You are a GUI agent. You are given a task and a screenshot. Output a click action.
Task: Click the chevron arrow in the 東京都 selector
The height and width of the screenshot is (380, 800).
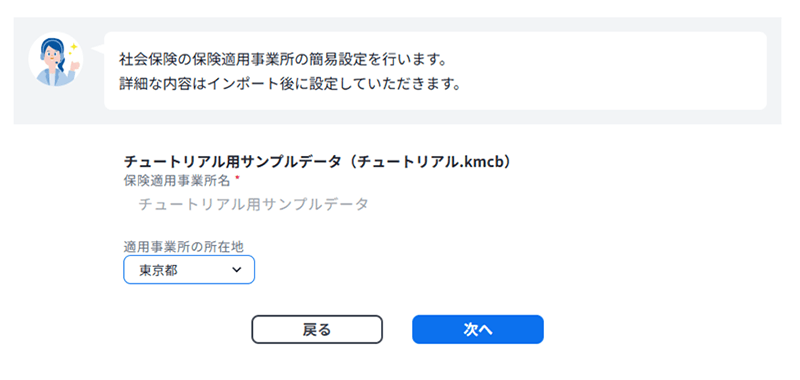pyautogui.click(x=236, y=270)
